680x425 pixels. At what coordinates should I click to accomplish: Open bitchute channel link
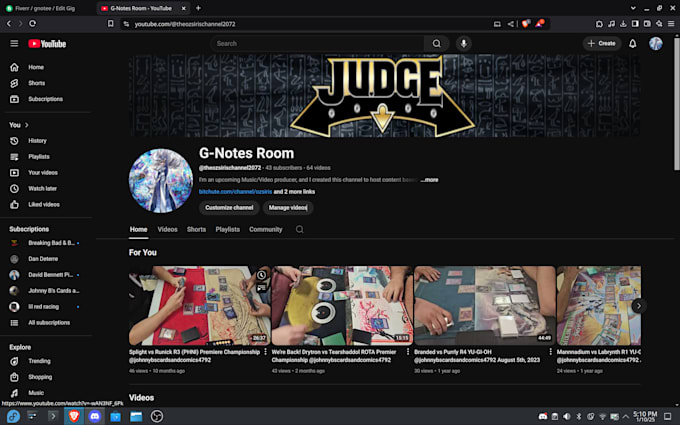[235, 192]
